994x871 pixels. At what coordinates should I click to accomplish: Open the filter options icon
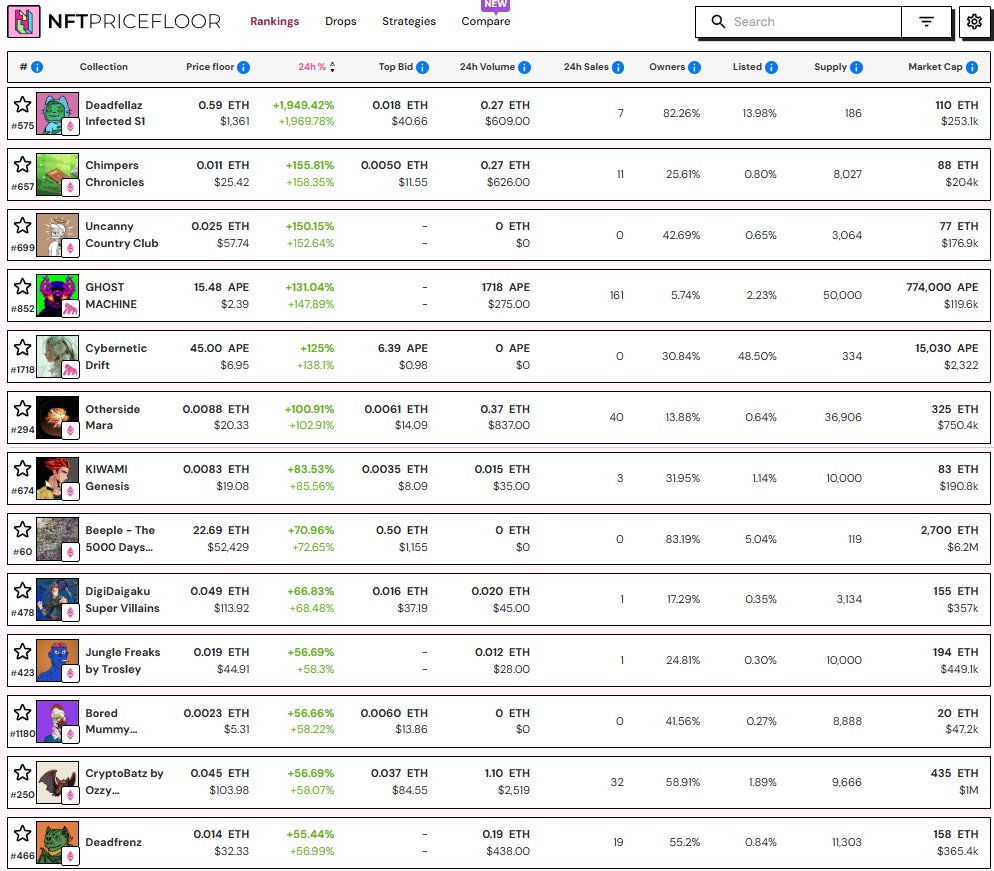926,22
